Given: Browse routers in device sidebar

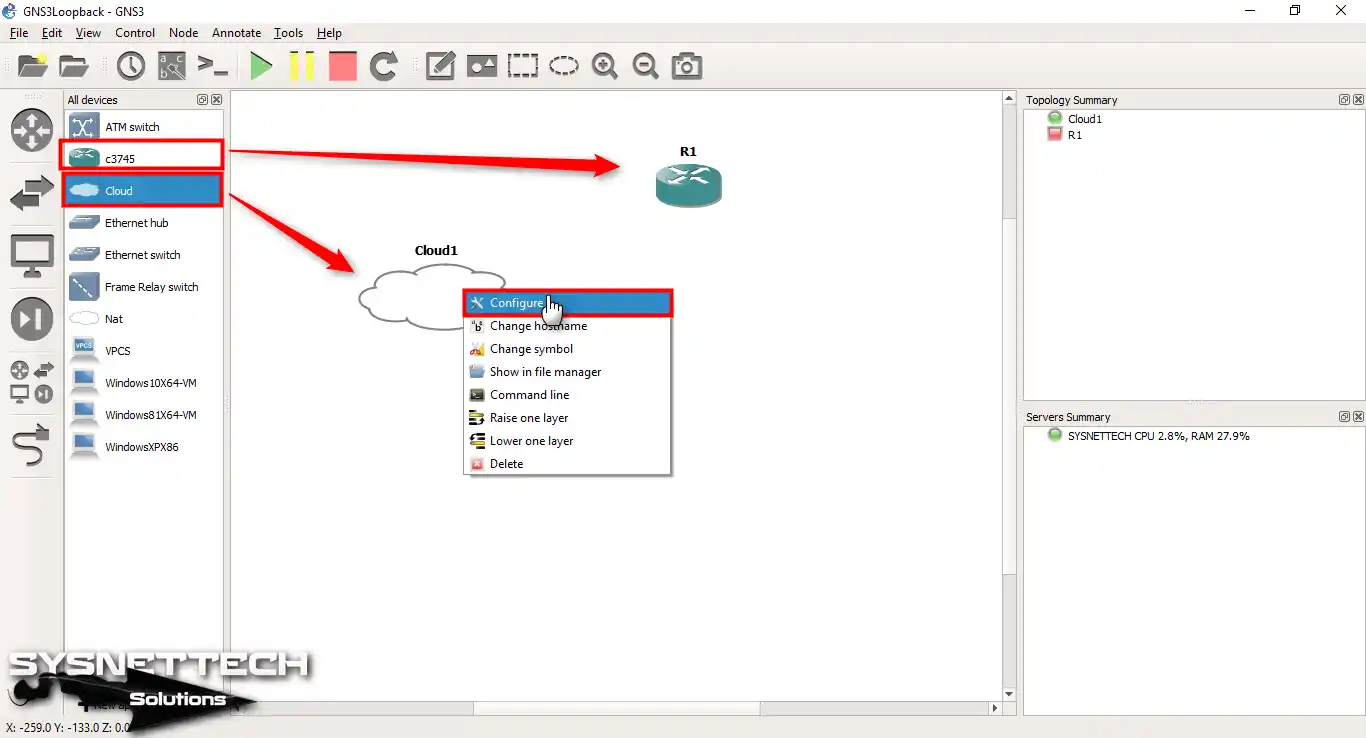Looking at the screenshot, I should click(x=32, y=130).
